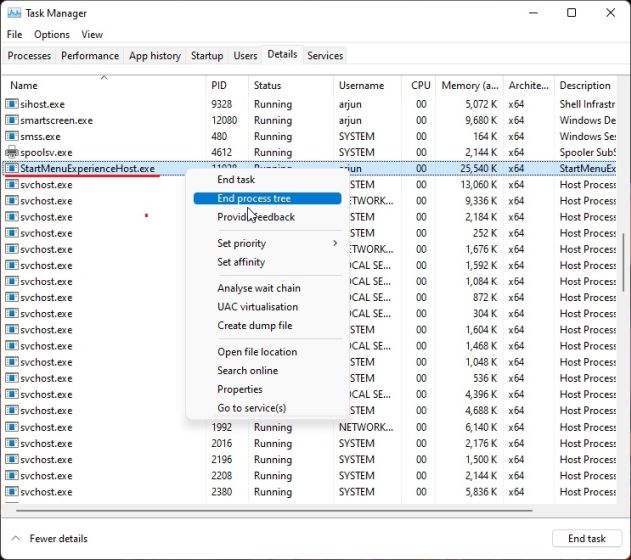Sort processes by the PID column header
Image resolution: width=631 pixels, height=560 pixels.
pyautogui.click(x=220, y=86)
